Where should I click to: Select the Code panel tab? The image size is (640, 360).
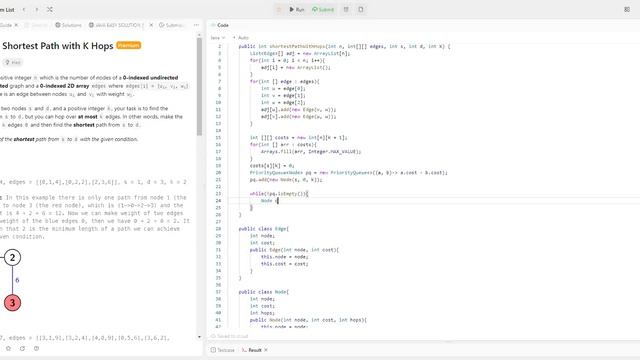pyautogui.click(x=220, y=25)
